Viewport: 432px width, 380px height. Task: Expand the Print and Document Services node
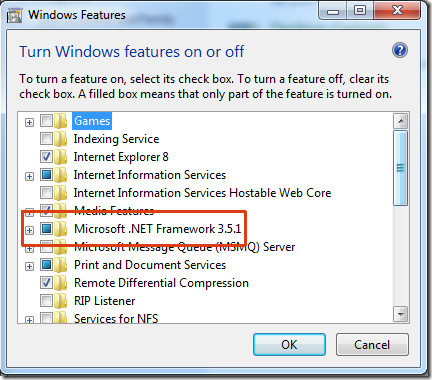[29, 266]
